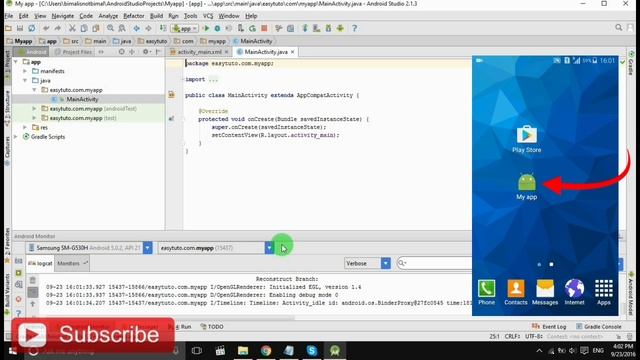640x360 pixels.
Task: Close the MainActivity.java editor tab
Action: tap(293, 52)
